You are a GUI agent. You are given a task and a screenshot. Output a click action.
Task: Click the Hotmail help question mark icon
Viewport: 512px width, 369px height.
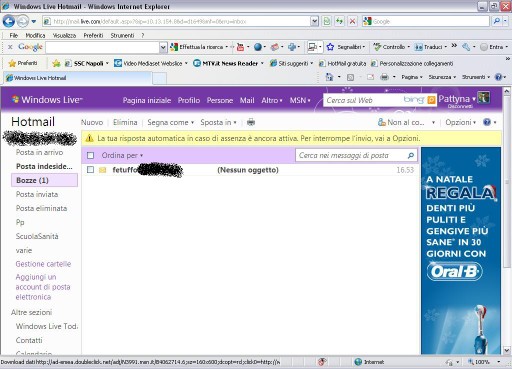pyautogui.click(x=487, y=122)
